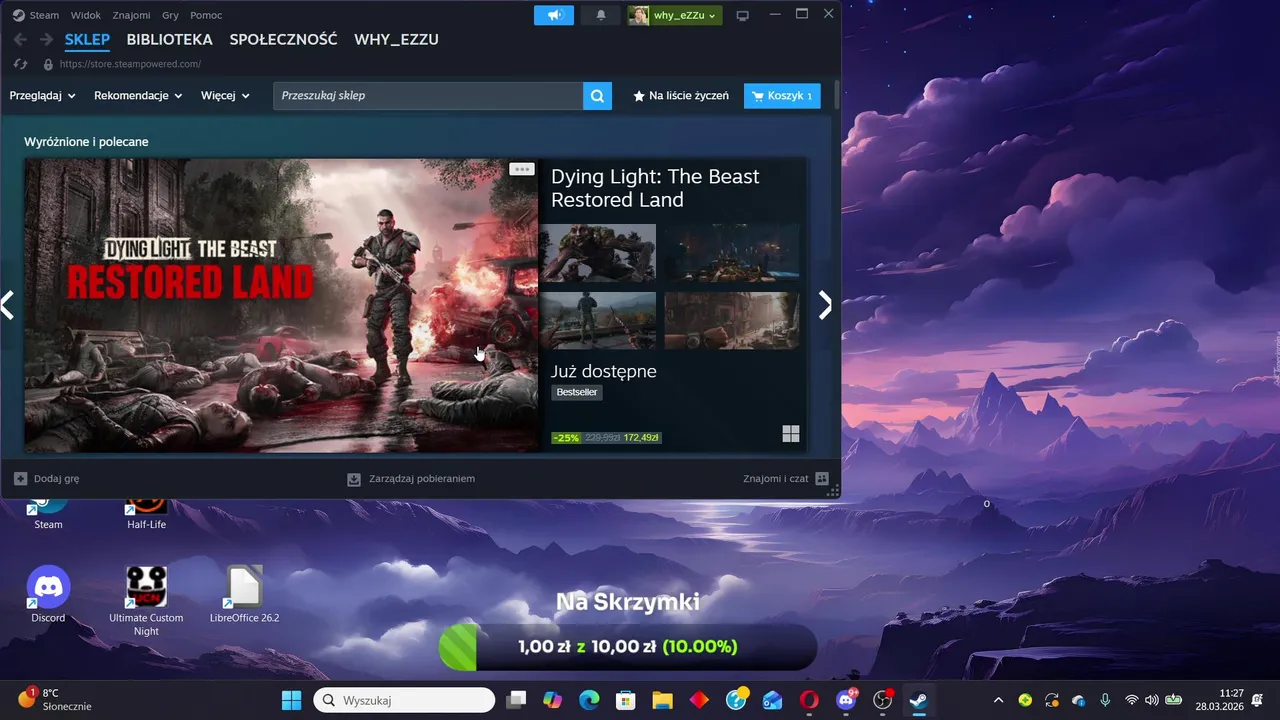Open Windows Start menu
This screenshot has width=1280, height=720.
pos(292,700)
